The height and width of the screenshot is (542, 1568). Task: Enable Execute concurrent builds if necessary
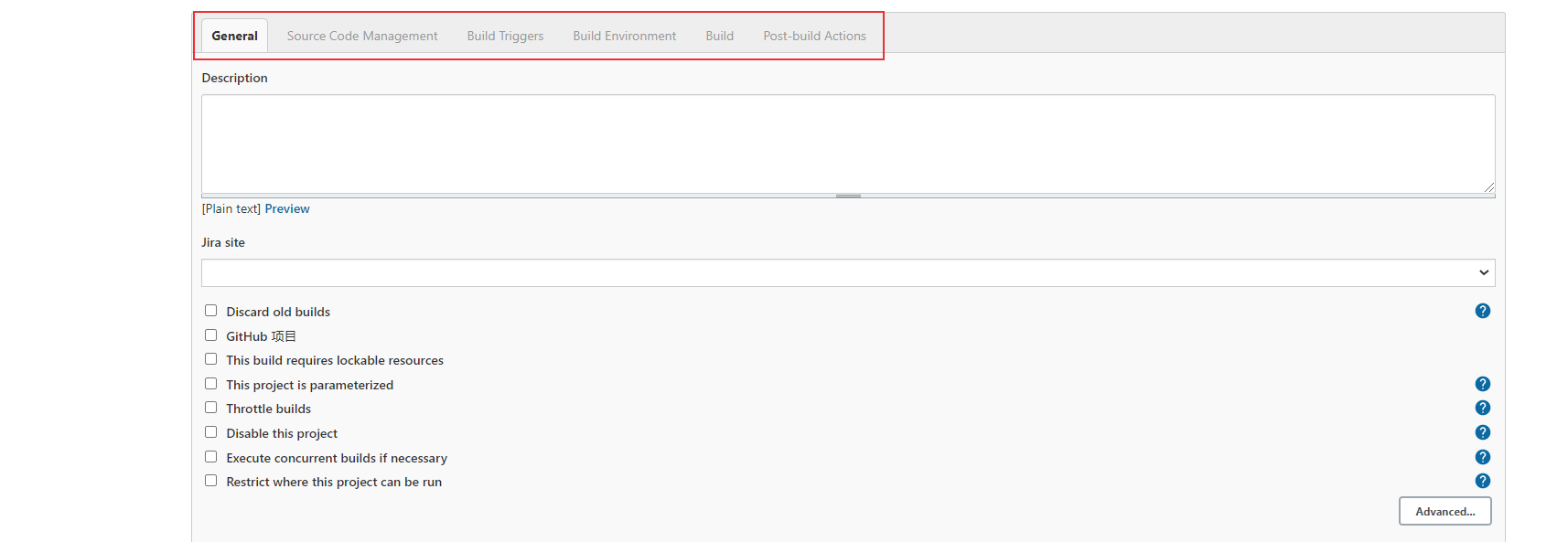(x=210, y=457)
